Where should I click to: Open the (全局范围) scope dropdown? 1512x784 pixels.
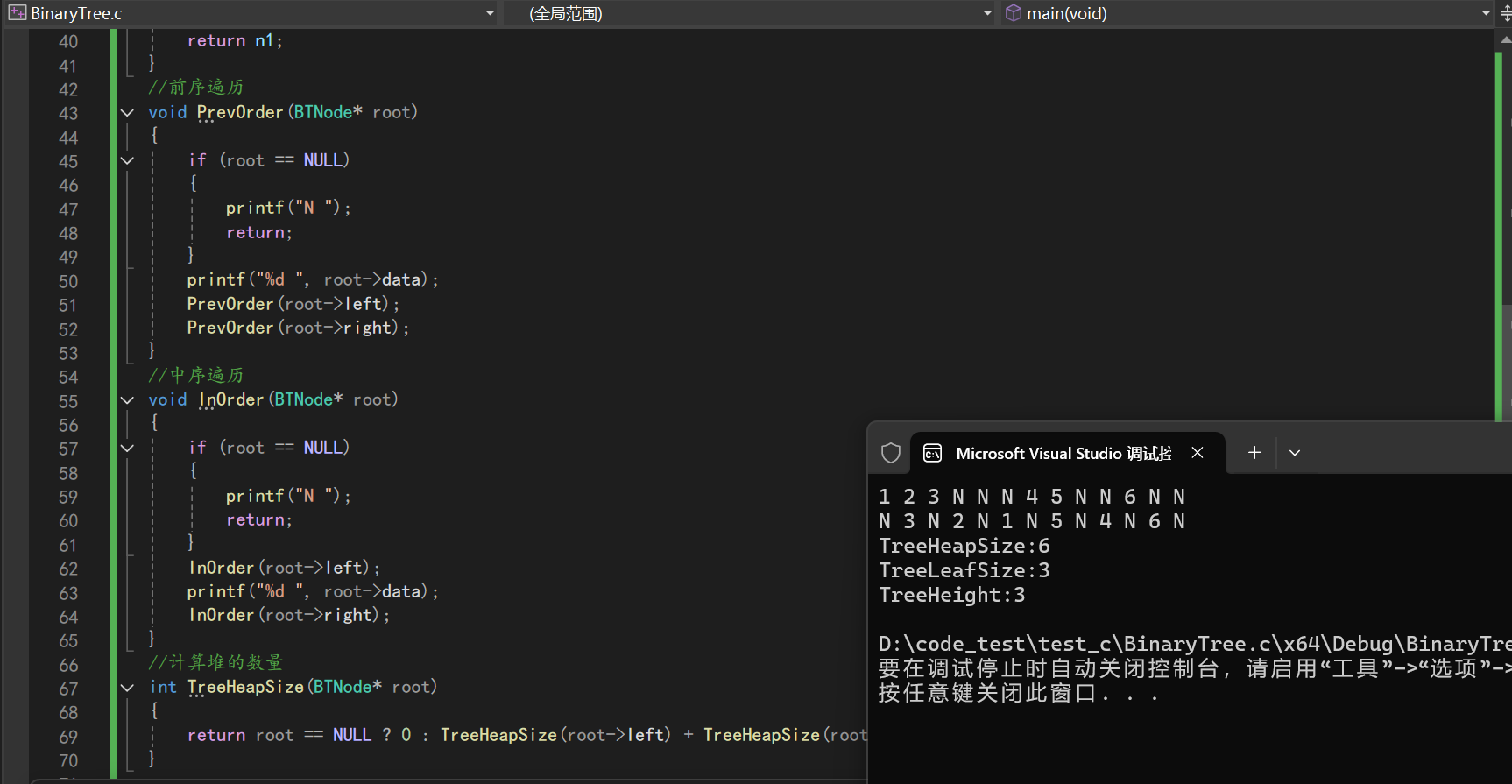pos(987,13)
